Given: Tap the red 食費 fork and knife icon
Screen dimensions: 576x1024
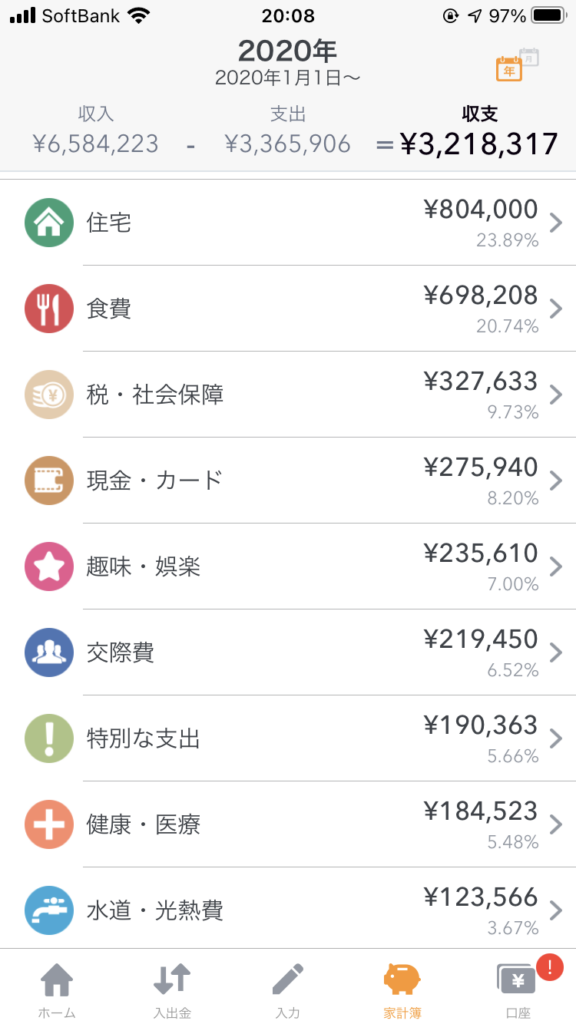Looking at the screenshot, I should tap(49, 309).
